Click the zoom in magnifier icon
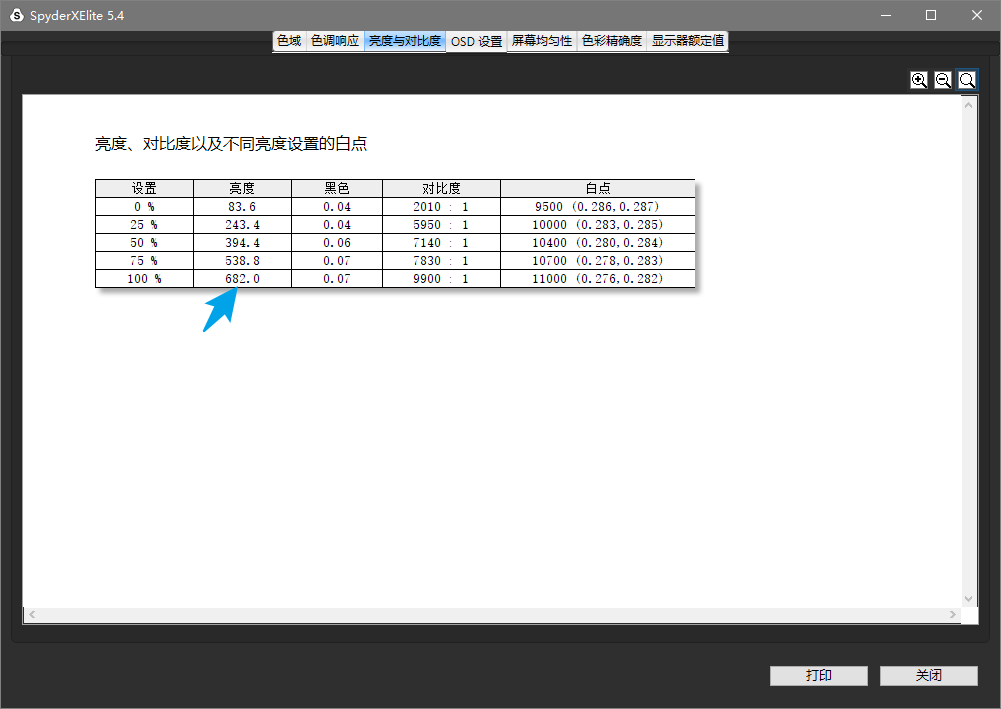This screenshot has height=709, width=1001. (x=919, y=80)
